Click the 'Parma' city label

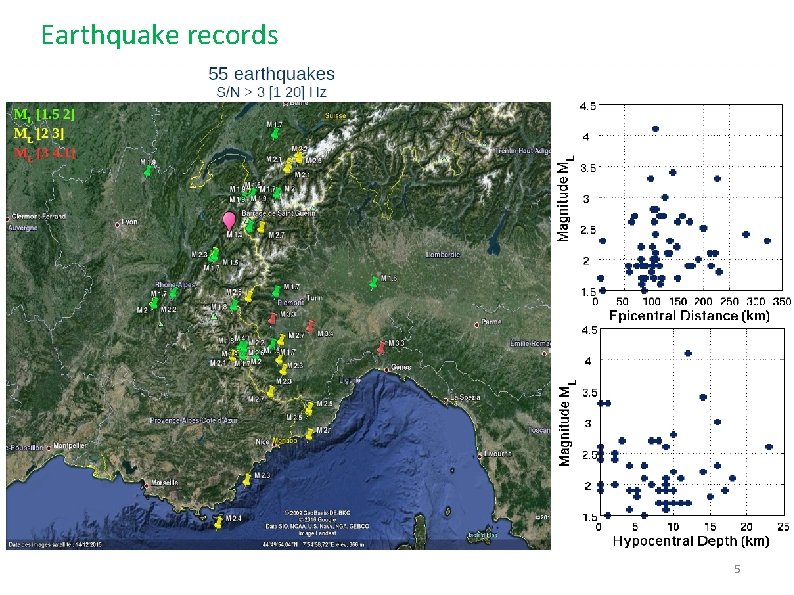point(491,322)
